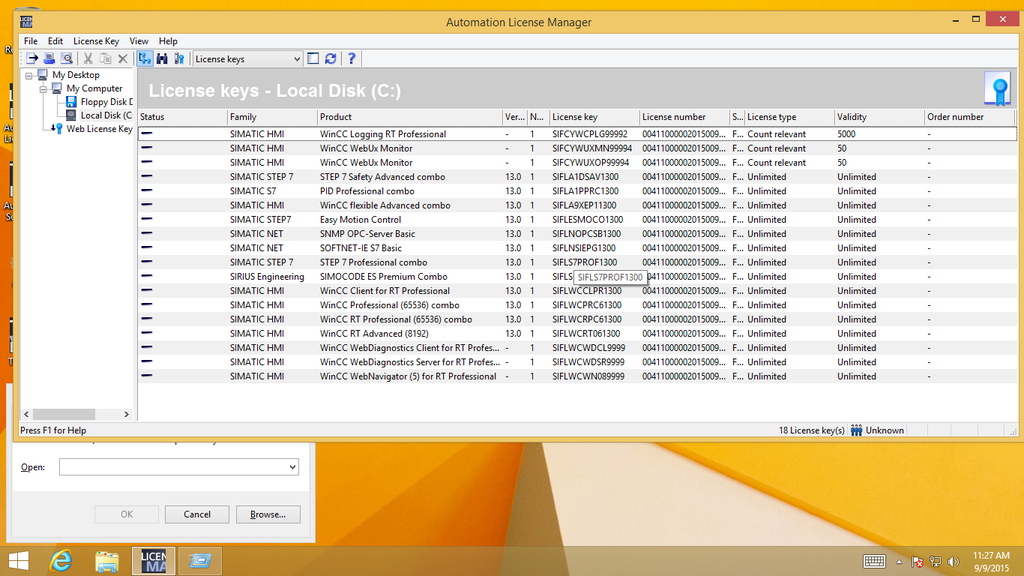Click the Floppy Disk drive icon

71,102
